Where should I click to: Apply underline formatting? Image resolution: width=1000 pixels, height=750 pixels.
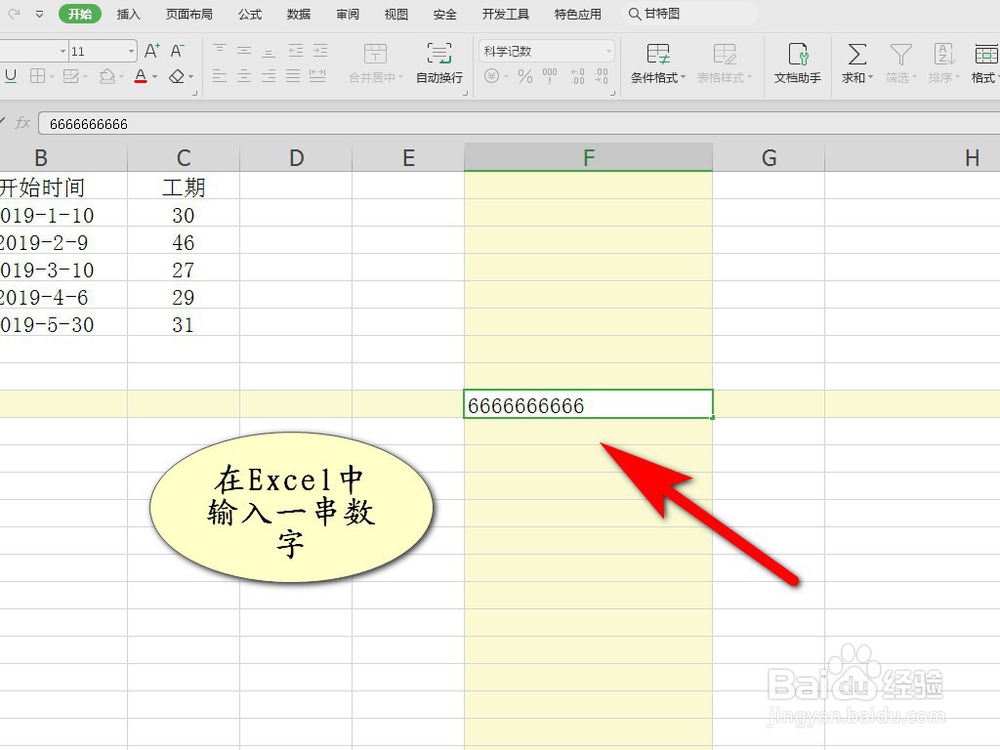pyautogui.click(x=10, y=75)
